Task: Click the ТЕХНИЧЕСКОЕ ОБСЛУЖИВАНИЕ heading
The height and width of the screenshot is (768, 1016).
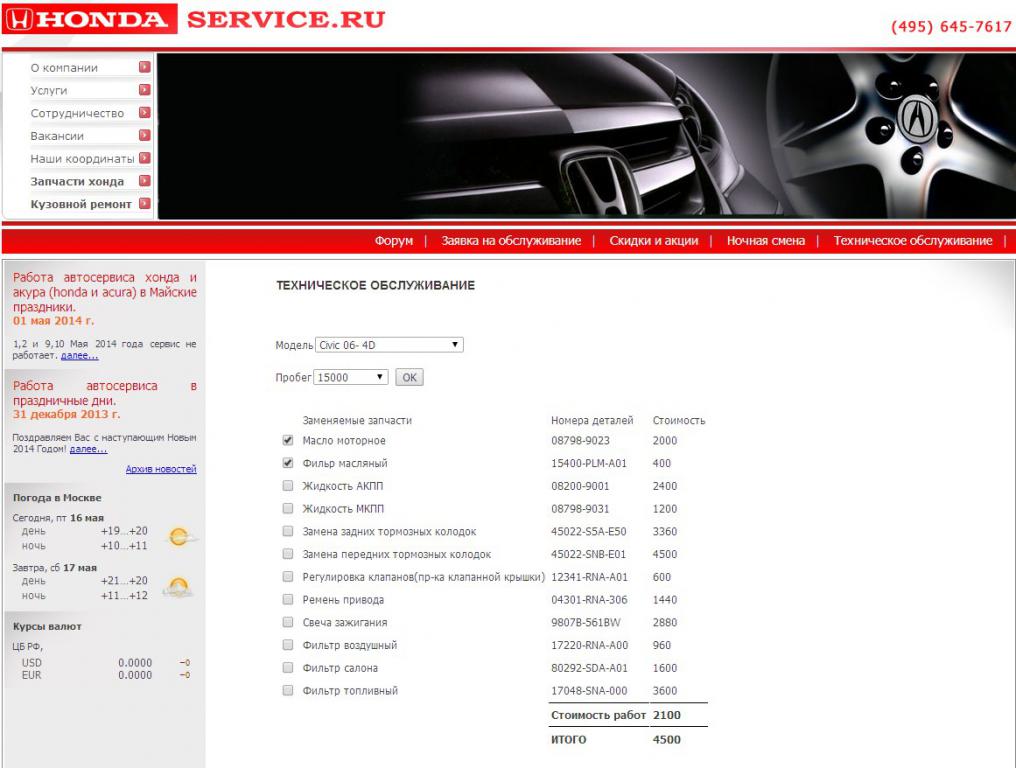Action: (x=376, y=285)
